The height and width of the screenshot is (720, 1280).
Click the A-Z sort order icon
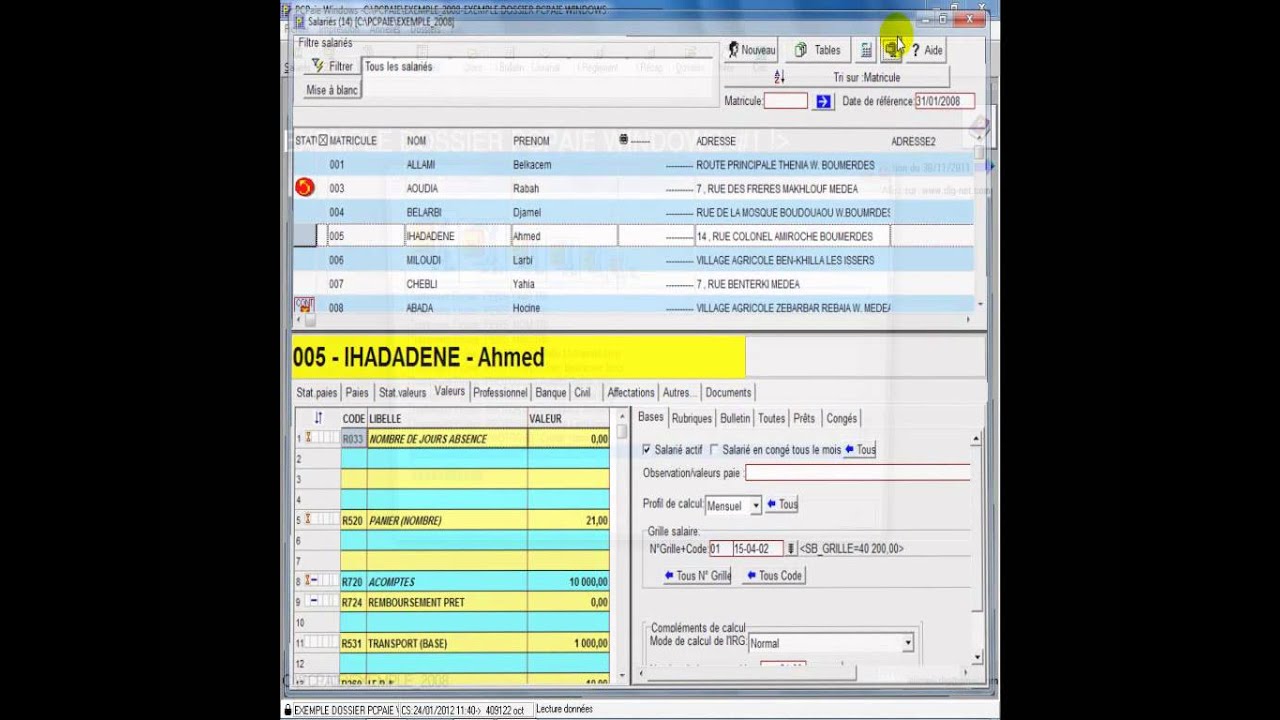coord(780,77)
